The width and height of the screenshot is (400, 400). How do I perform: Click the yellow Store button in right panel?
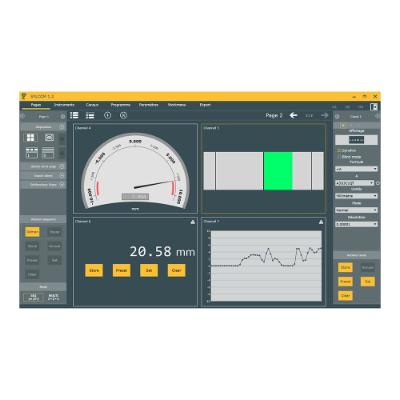pyautogui.click(x=345, y=267)
